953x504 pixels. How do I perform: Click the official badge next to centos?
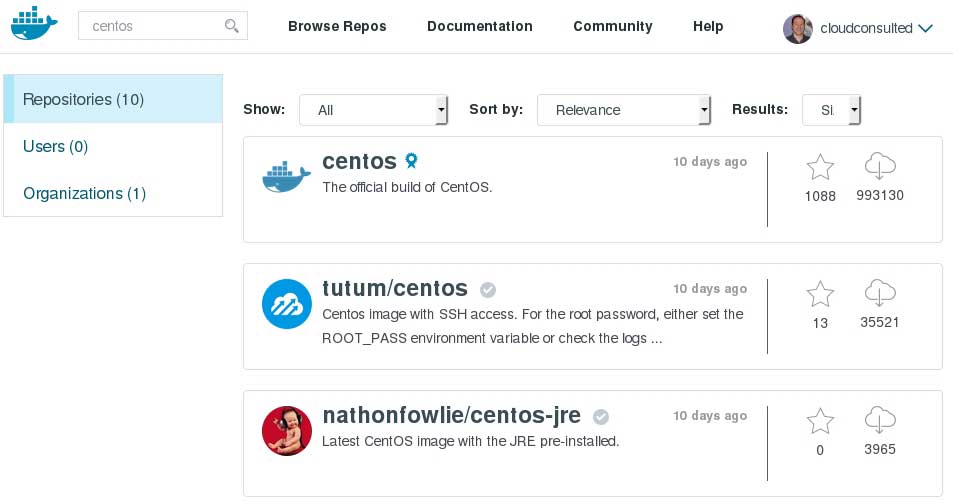click(411, 161)
